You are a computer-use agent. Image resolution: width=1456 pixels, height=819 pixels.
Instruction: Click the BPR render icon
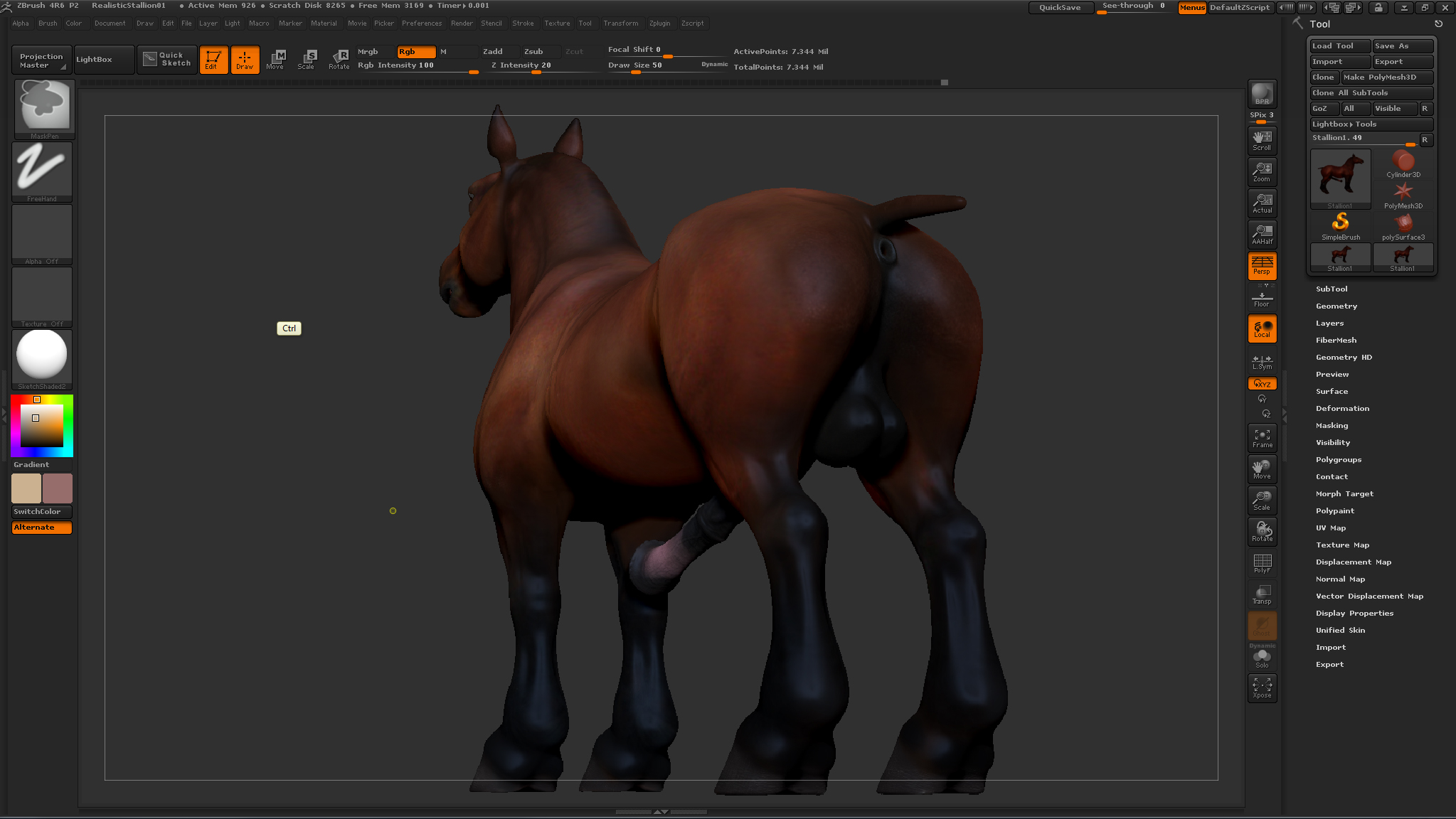(x=1262, y=94)
